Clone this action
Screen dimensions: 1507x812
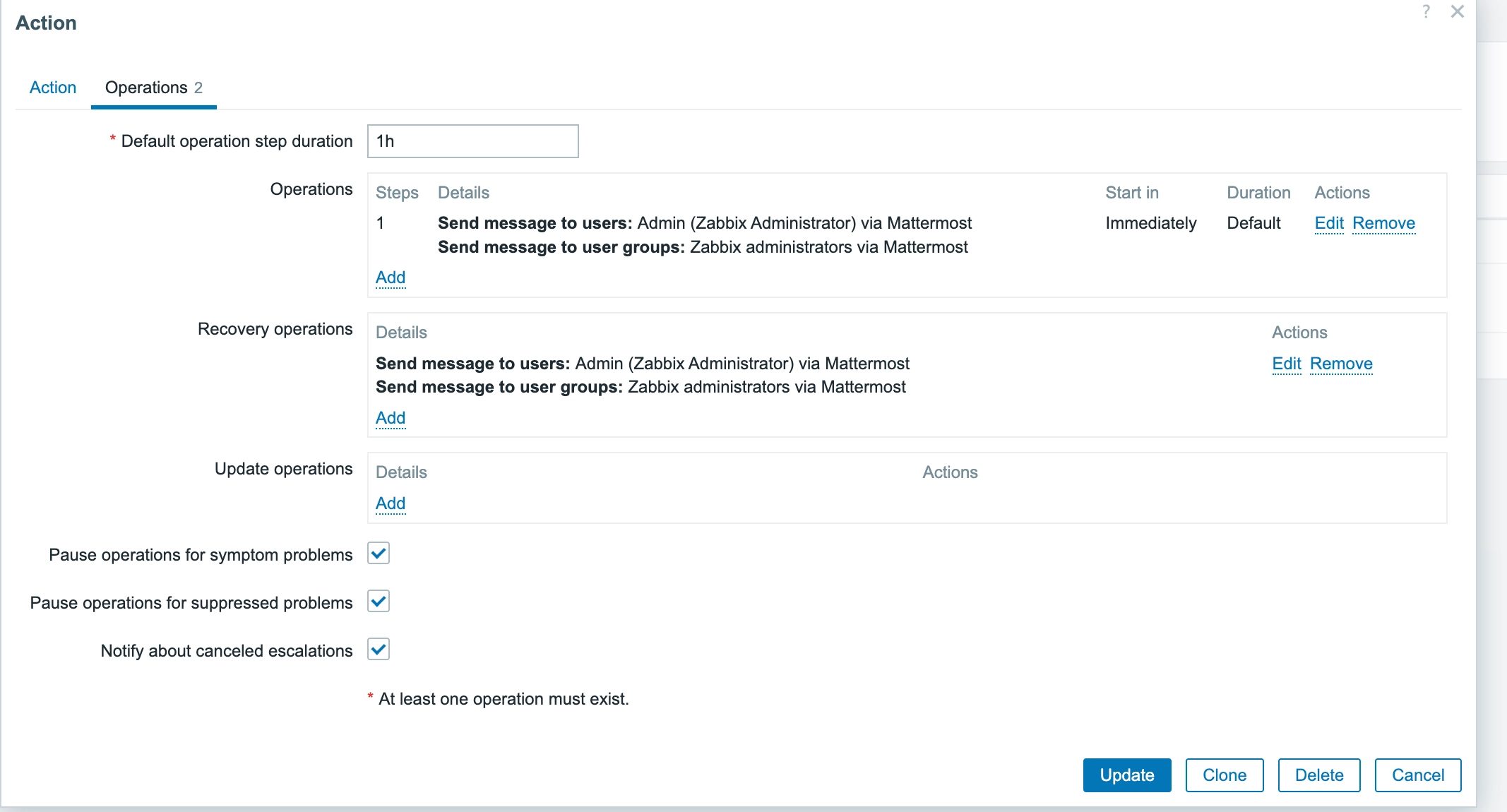pos(1225,775)
